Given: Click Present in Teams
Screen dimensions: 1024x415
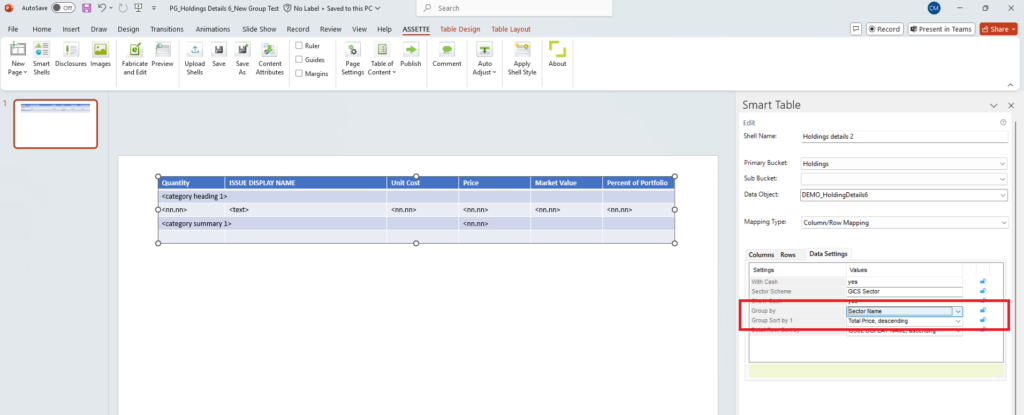Looking at the screenshot, I should point(941,29).
